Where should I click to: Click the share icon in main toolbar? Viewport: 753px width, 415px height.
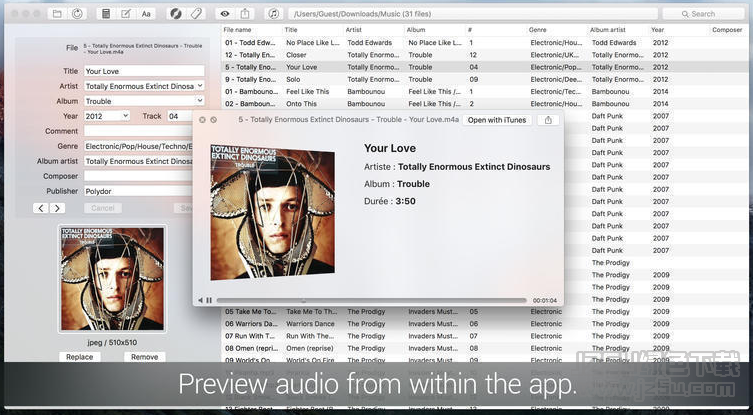pyautogui.click(x=245, y=14)
